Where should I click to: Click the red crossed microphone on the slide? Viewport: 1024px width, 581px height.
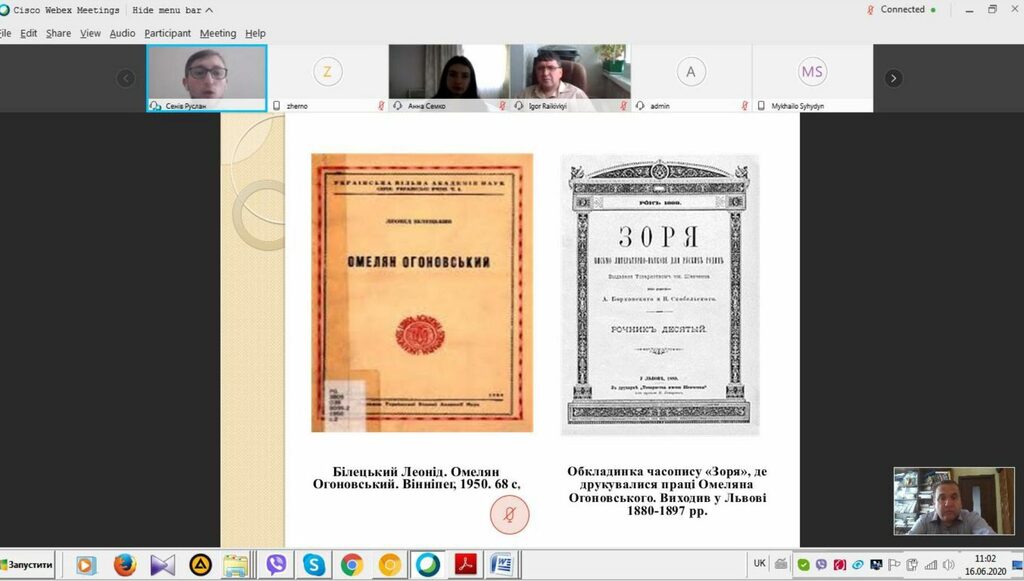(x=509, y=513)
